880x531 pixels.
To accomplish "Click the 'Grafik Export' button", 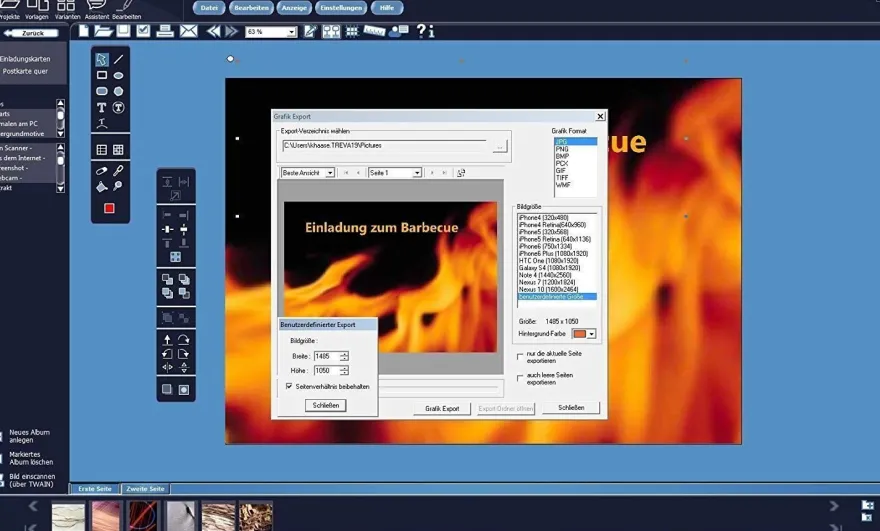I will click(442, 409).
